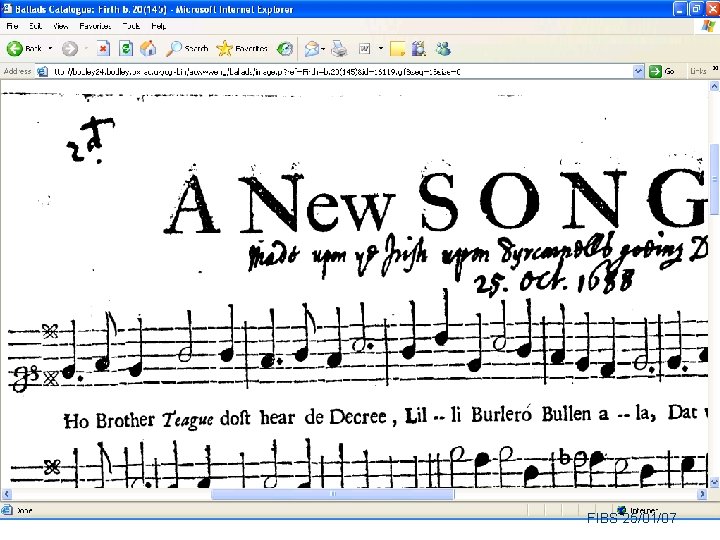Open the View menu
Viewport: 720px width, 540px height.
[x=61, y=26]
